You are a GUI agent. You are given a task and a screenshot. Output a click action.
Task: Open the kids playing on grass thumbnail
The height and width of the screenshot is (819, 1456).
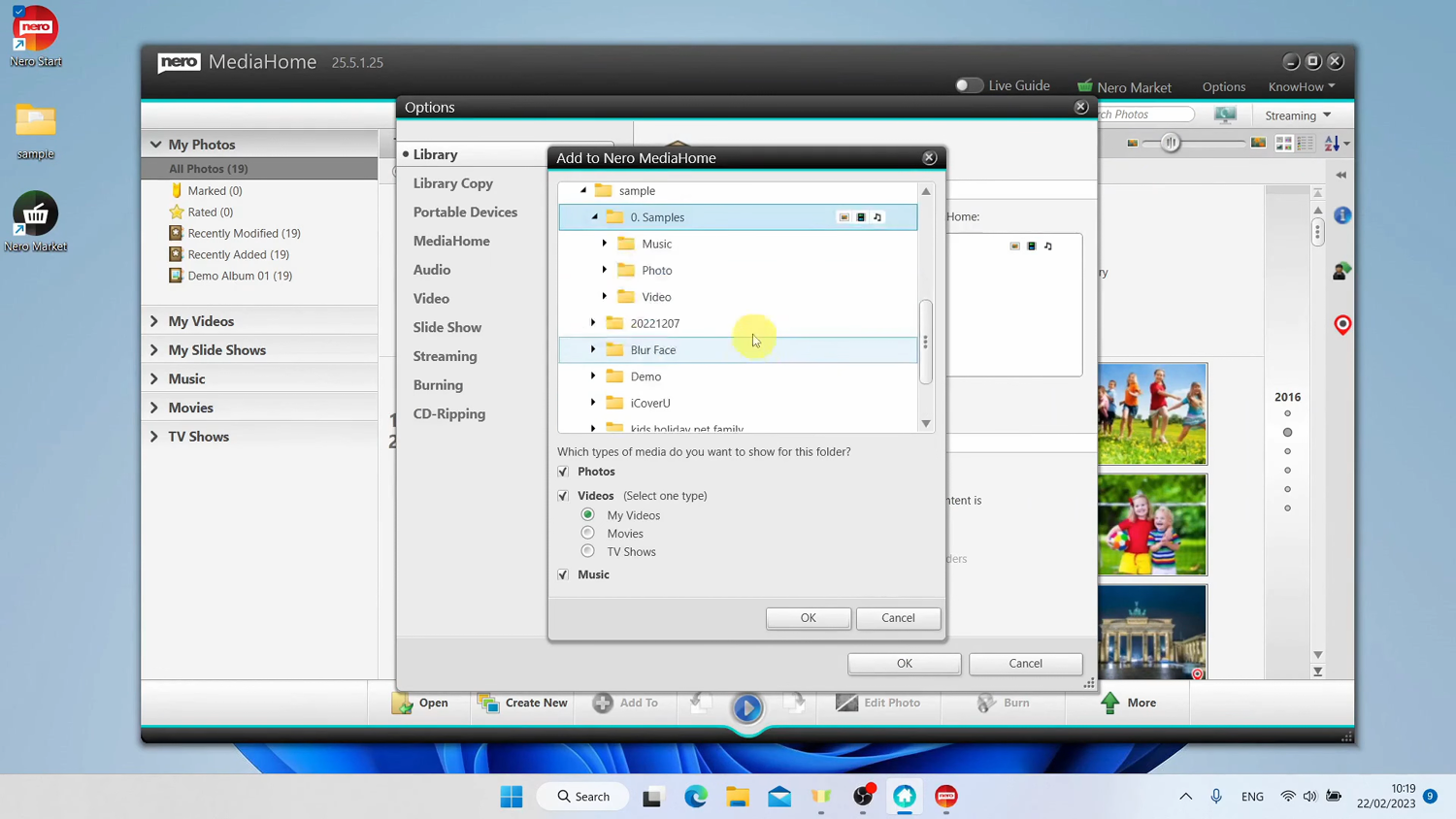point(1152,413)
